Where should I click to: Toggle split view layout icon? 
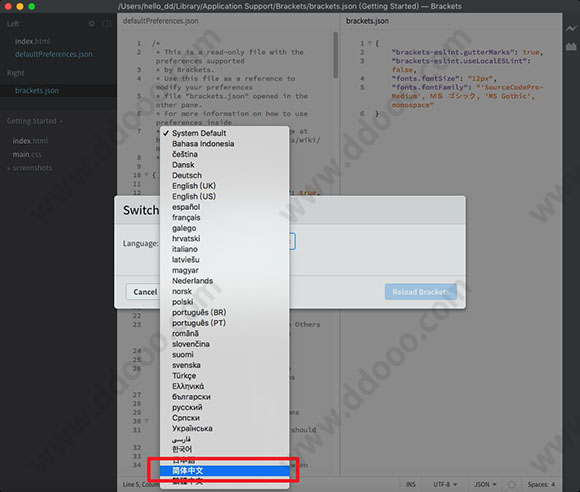[107, 24]
